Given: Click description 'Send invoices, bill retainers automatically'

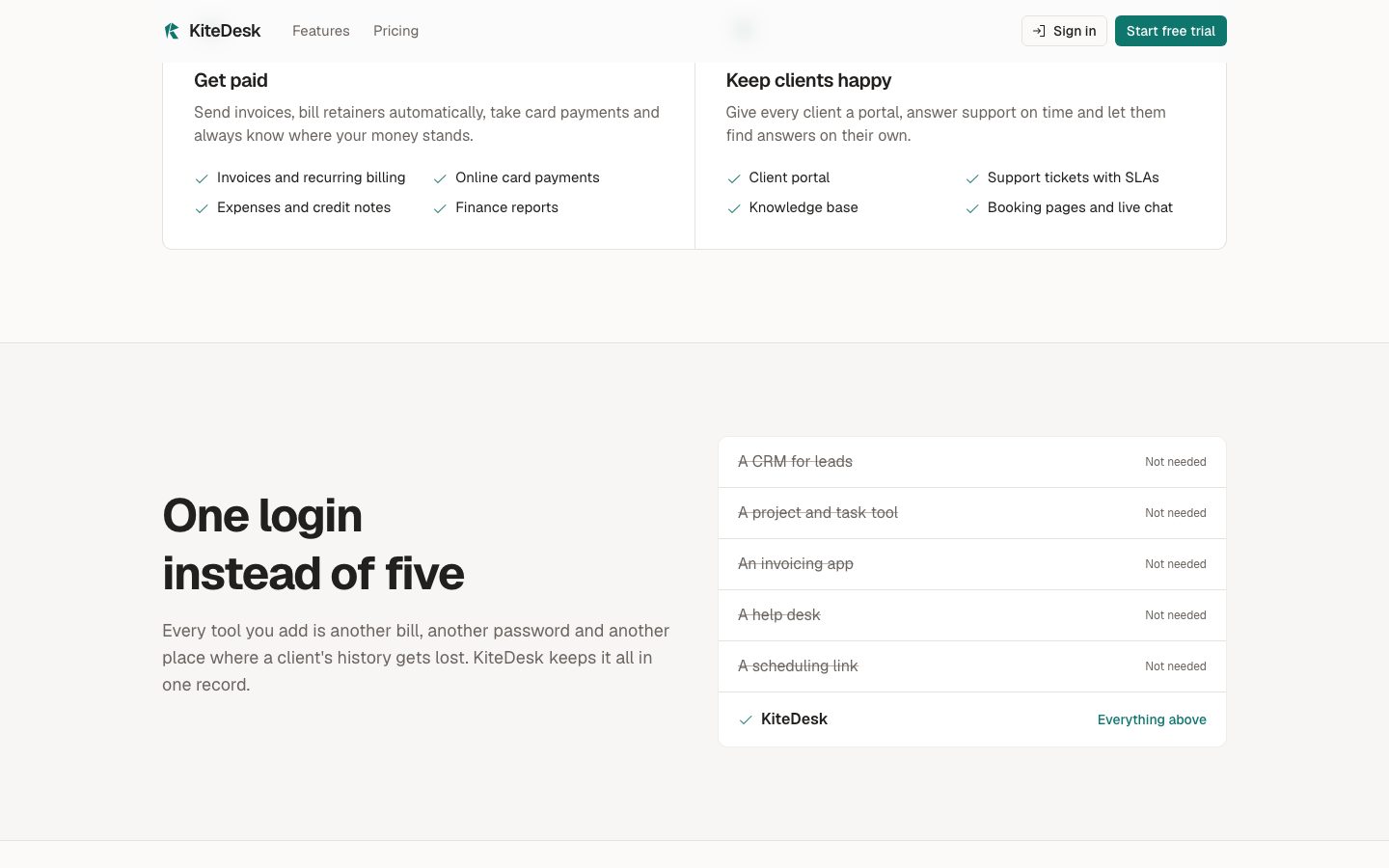Looking at the screenshot, I should point(426,123).
